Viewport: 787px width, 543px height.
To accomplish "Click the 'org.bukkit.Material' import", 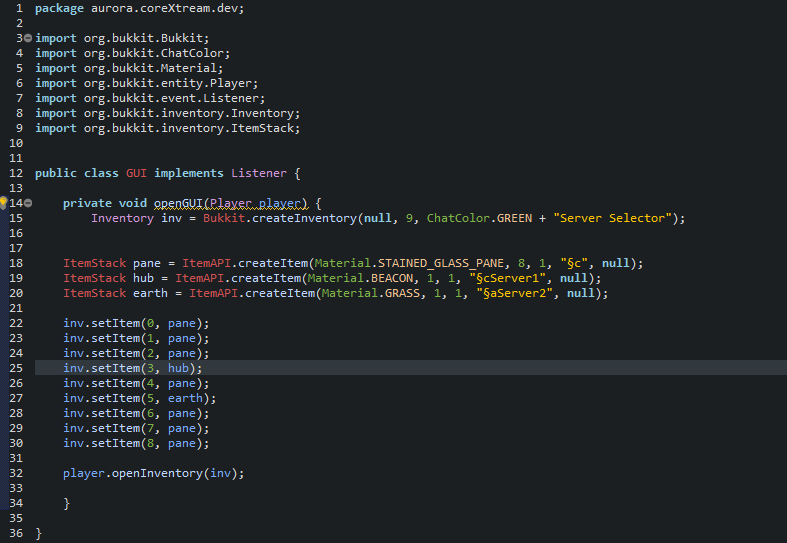I will [150, 68].
